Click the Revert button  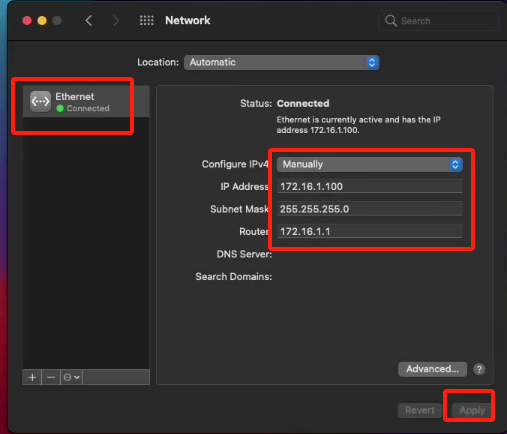pos(420,410)
